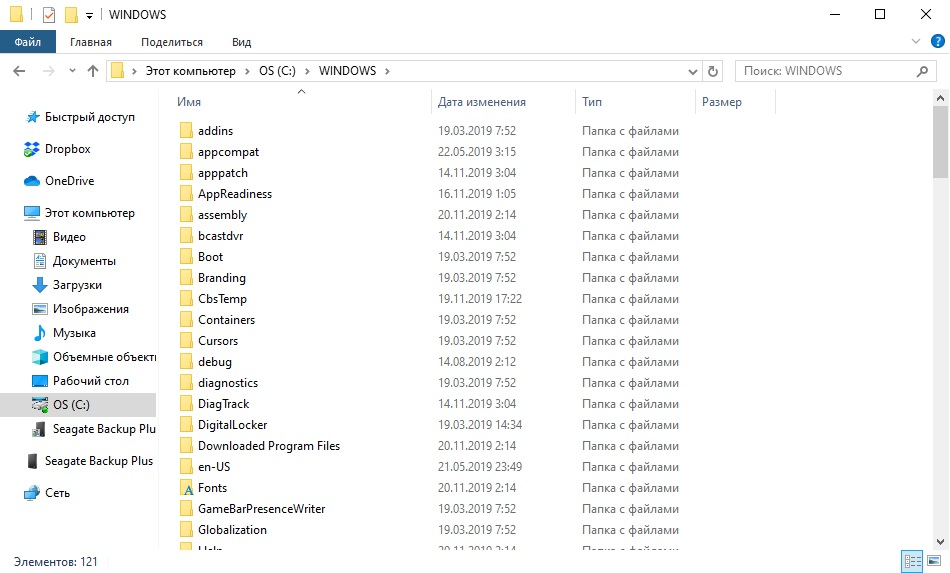Image resolution: width=950 pixels, height=573 pixels.
Task: Go up one folder level
Action: (93, 71)
